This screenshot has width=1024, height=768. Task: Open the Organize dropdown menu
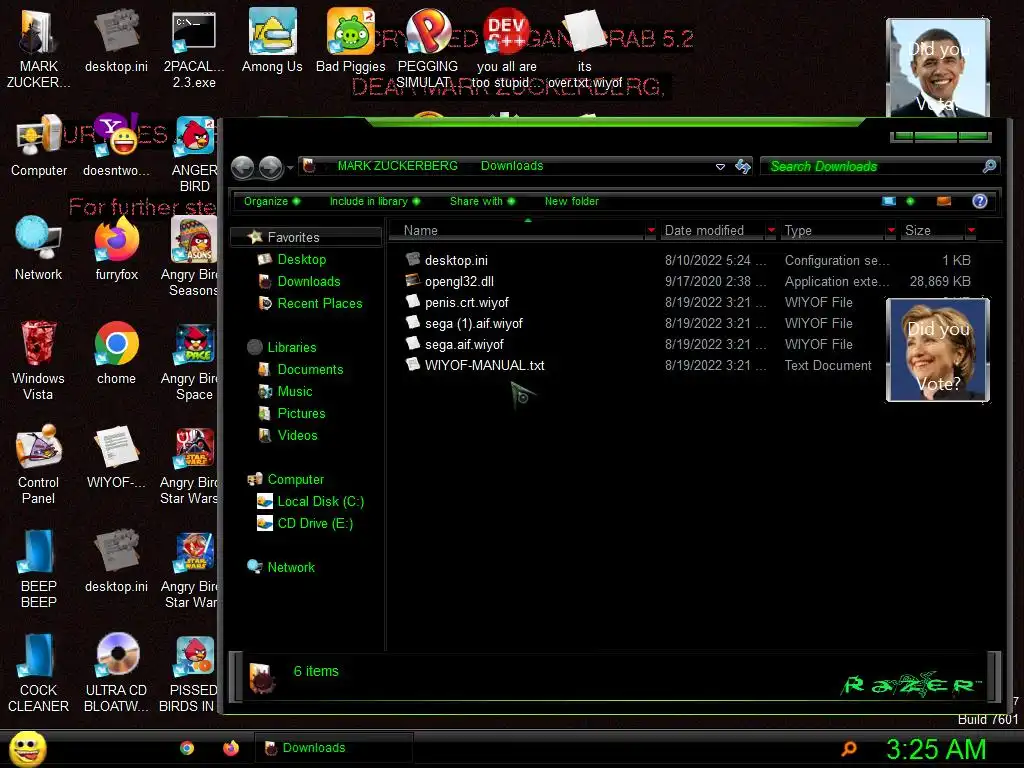click(x=272, y=201)
